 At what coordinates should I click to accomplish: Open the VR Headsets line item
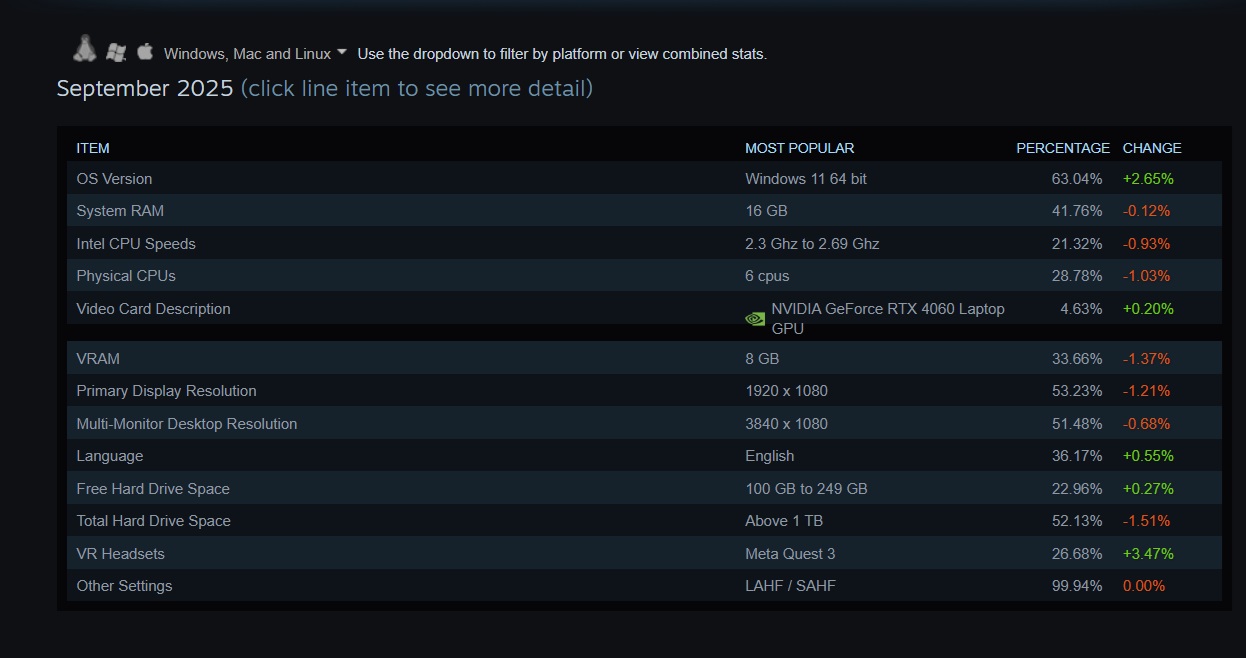pyautogui.click(x=121, y=554)
